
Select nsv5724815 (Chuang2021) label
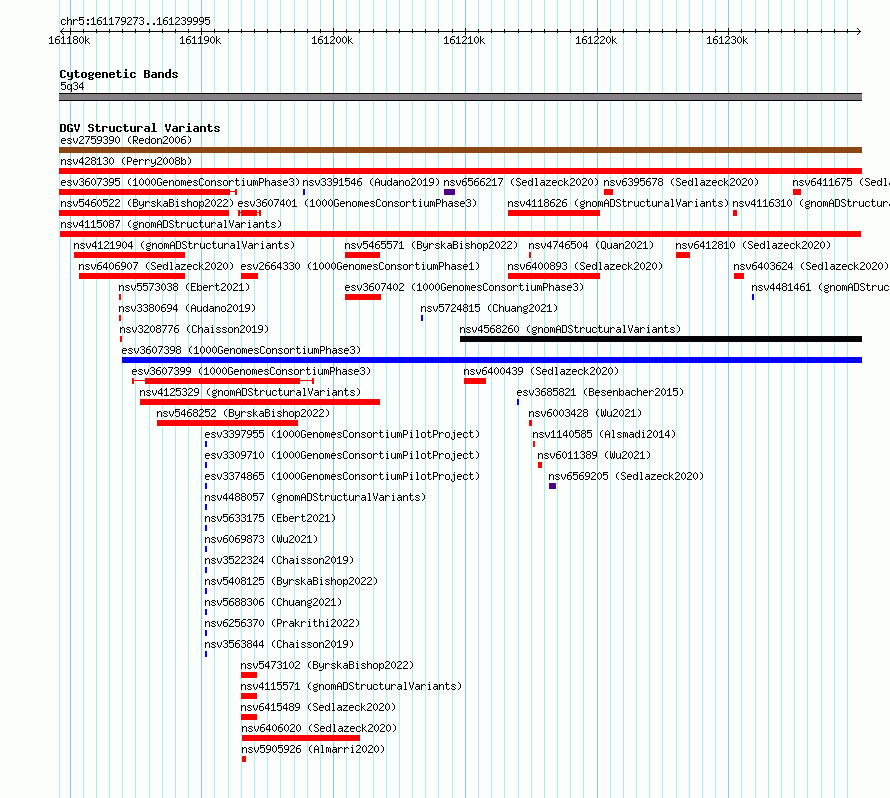point(489,308)
